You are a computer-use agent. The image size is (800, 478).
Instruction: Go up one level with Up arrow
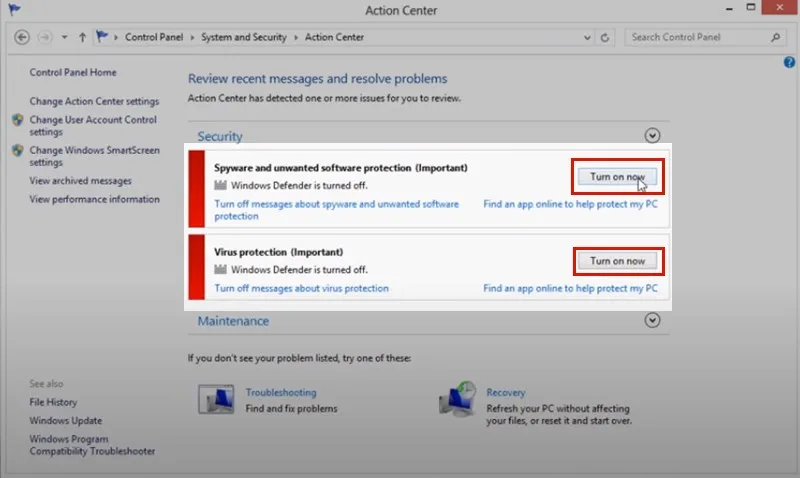82,37
